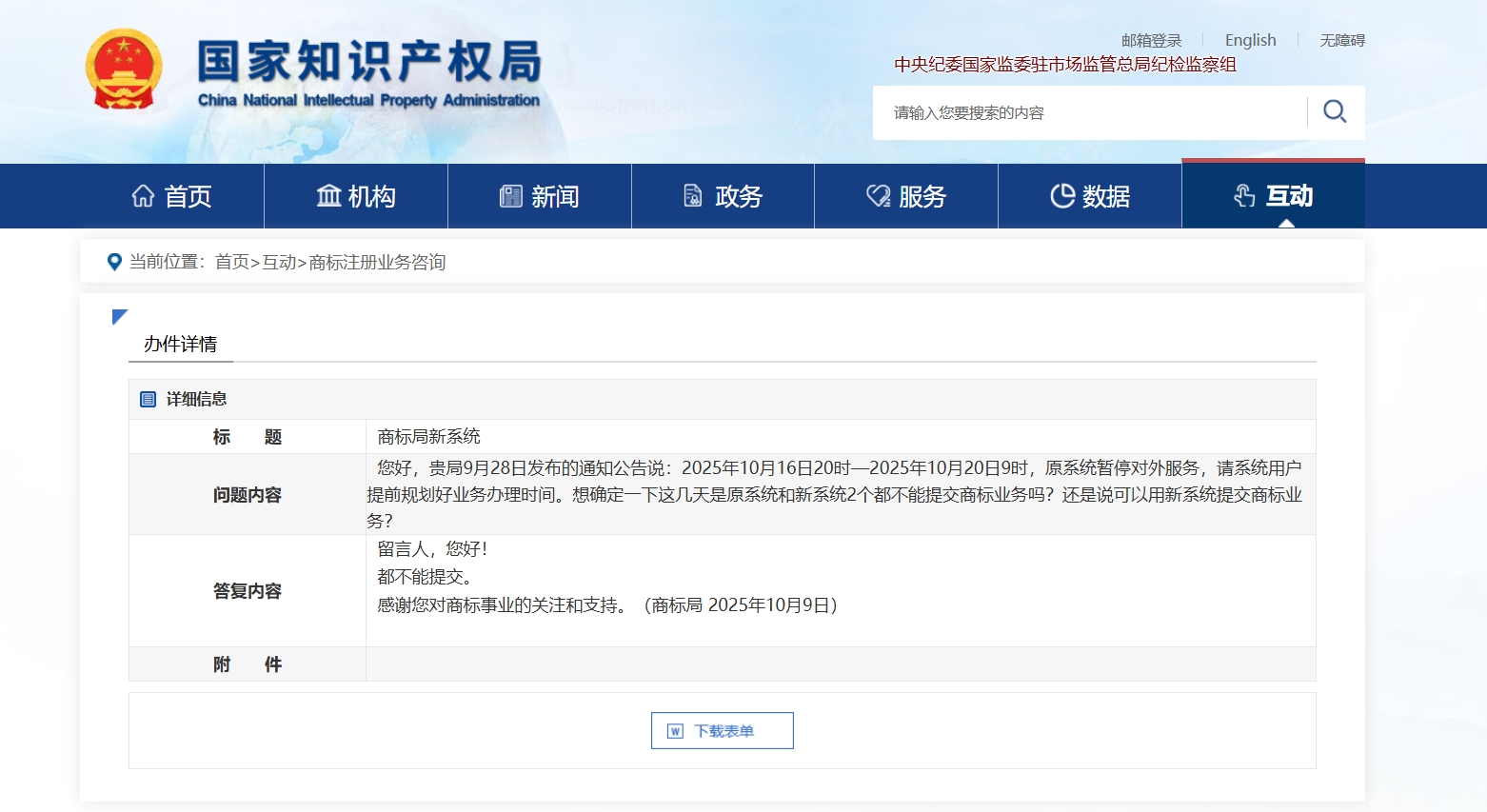Switch to the English site version

1250,40
